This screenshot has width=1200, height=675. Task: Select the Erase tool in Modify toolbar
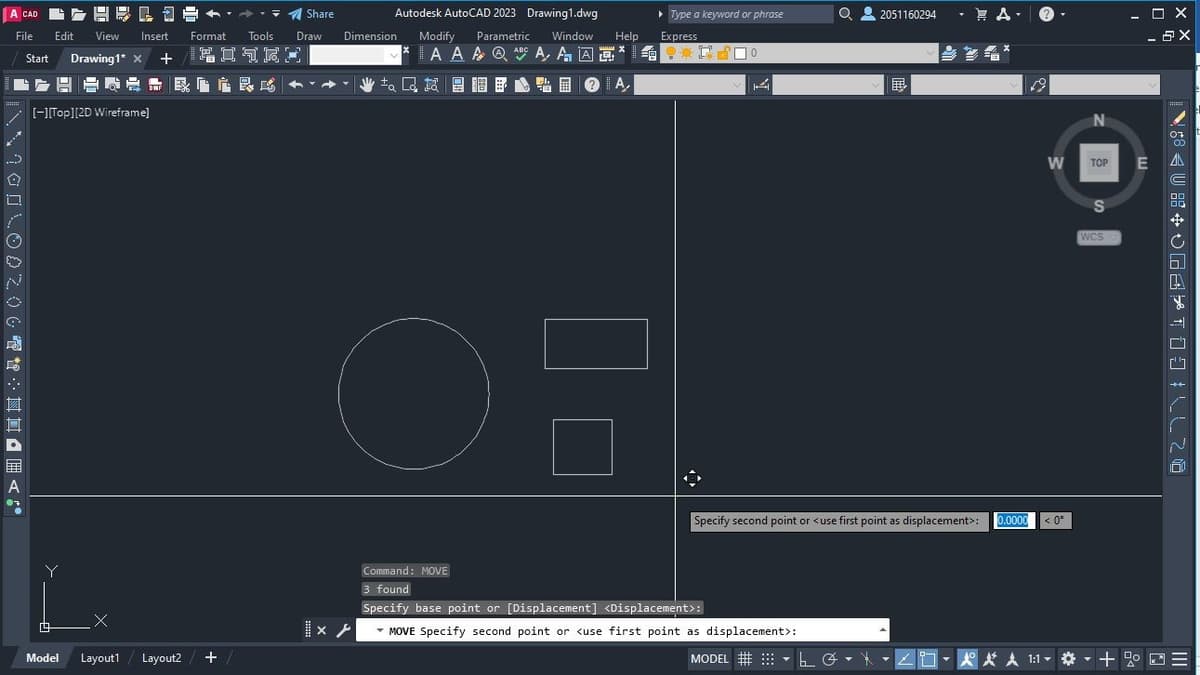click(x=1177, y=119)
